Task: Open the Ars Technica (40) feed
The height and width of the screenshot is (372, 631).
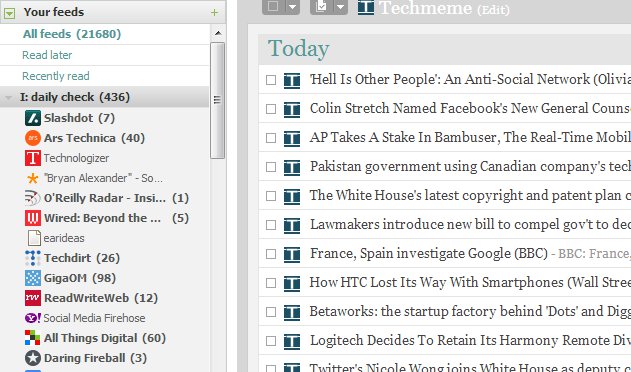Action: click(94, 138)
